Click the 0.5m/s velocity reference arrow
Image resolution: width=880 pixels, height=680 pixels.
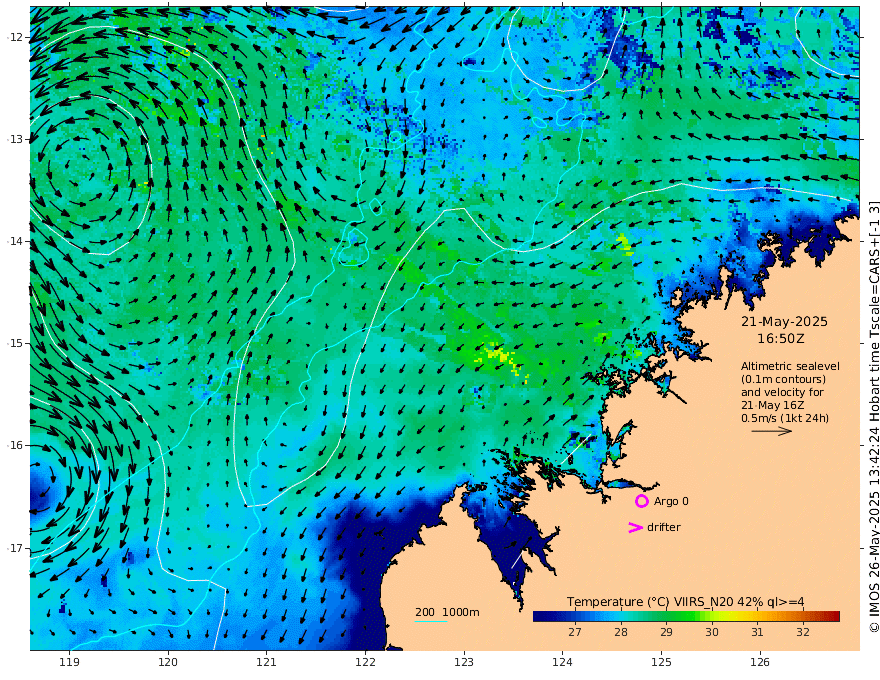pos(772,431)
